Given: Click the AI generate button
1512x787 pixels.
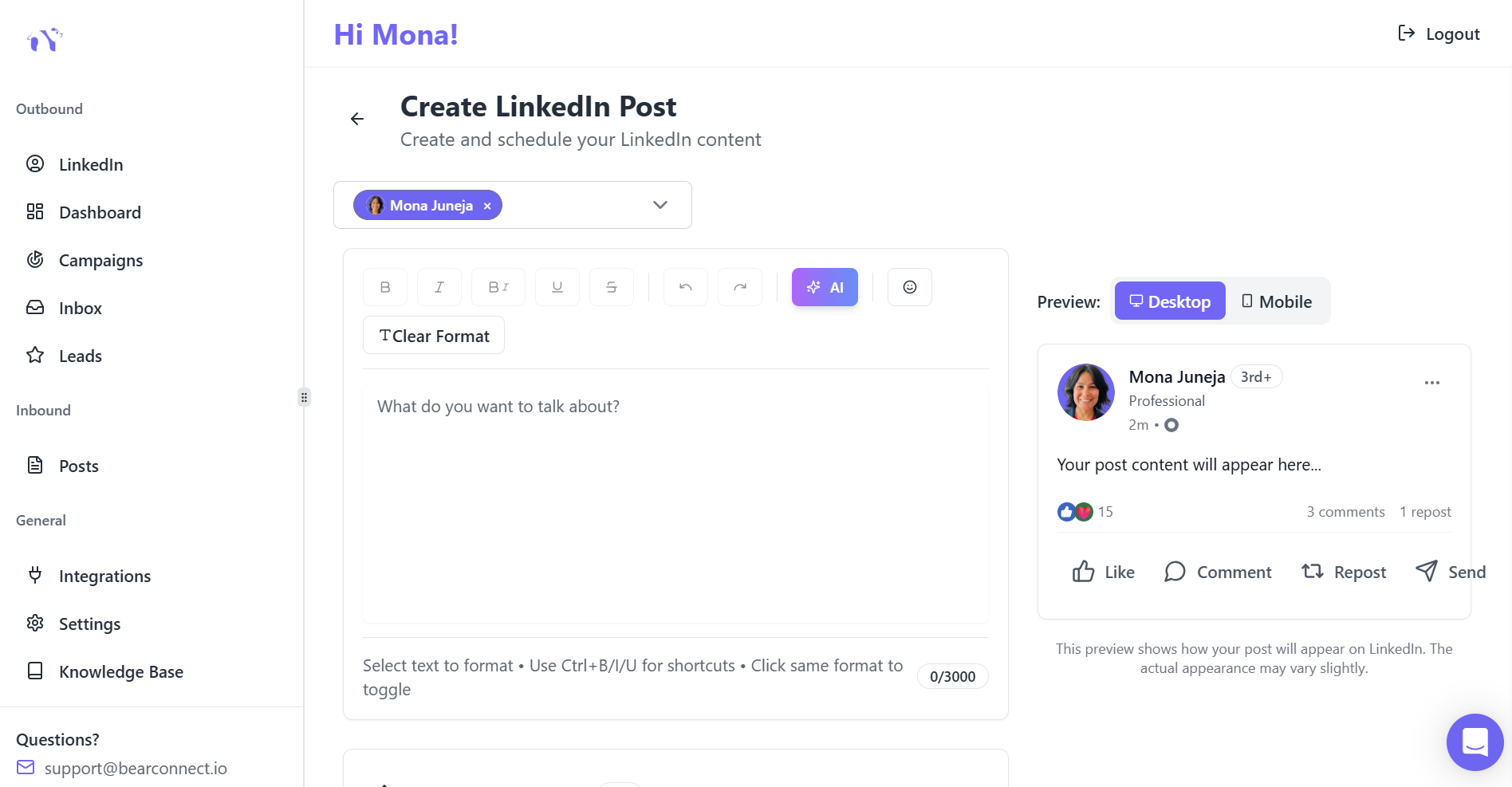Looking at the screenshot, I should pyautogui.click(x=825, y=287).
